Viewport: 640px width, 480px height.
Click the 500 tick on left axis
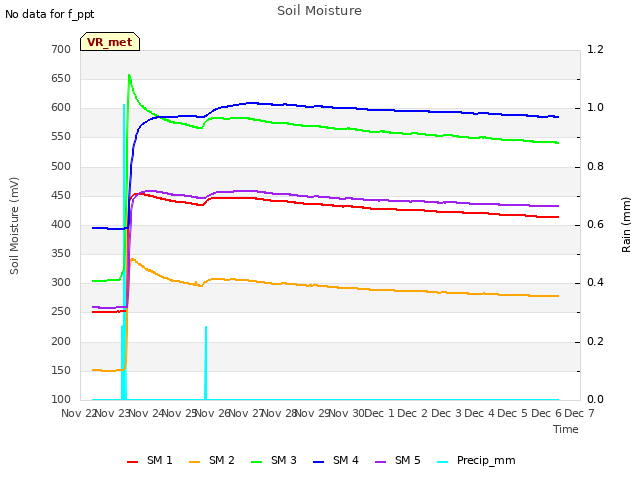[61, 167]
